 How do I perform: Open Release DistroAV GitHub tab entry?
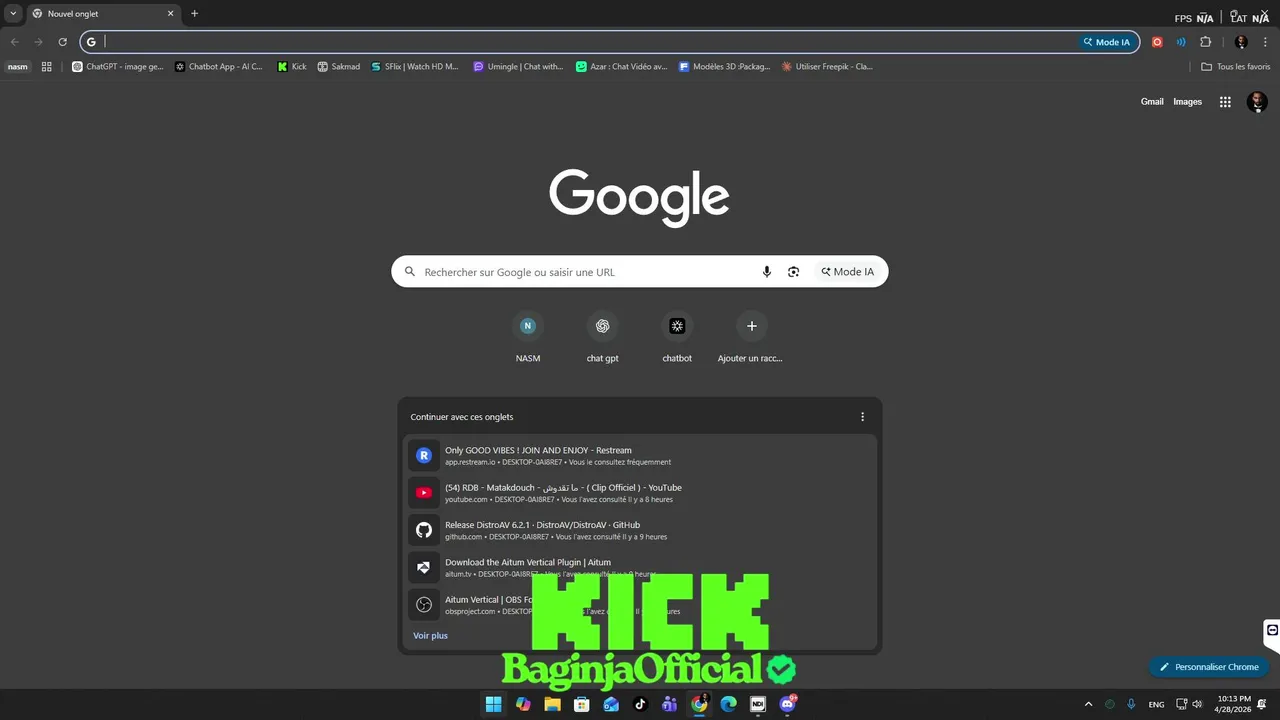pyautogui.click(x=640, y=530)
